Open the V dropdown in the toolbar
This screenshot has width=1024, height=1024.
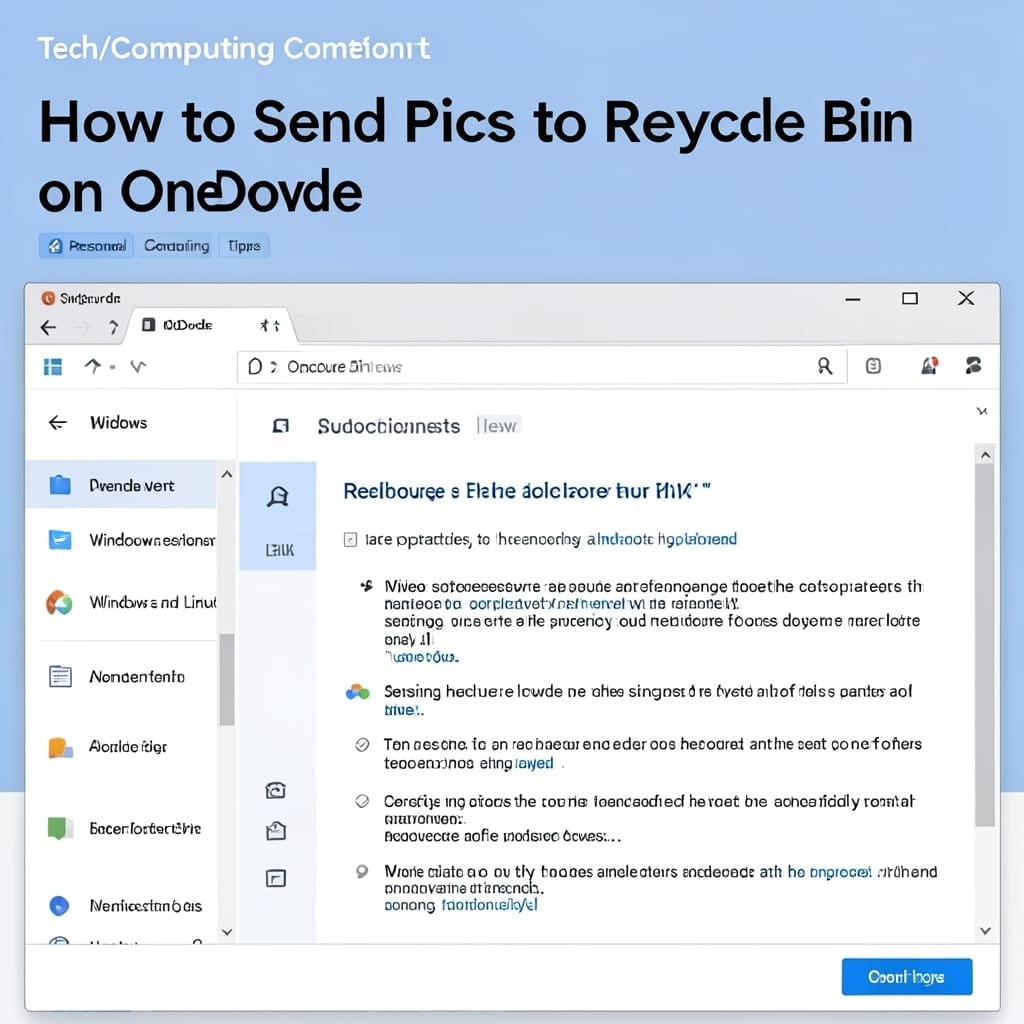[x=138, y=366]
